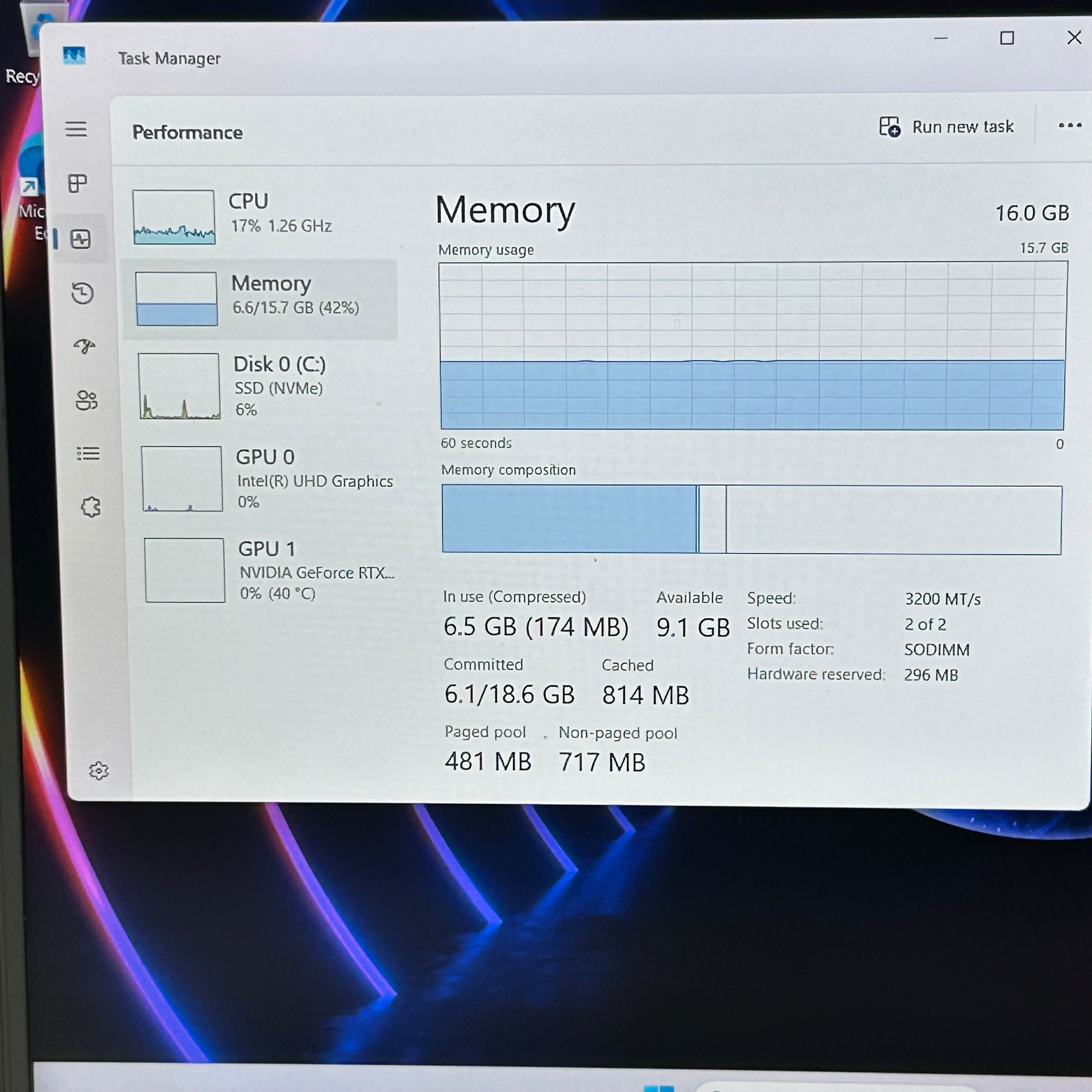
Task: Click the Form factor value SODIMM
Action: [x=937, y=650]
